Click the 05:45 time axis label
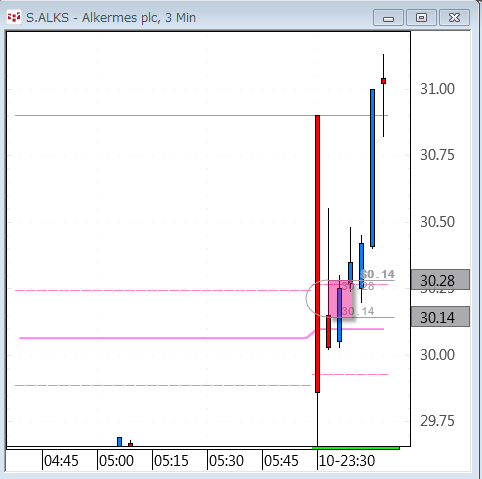The height and width of the screenshot is (479, 482). tap(281, 461)
